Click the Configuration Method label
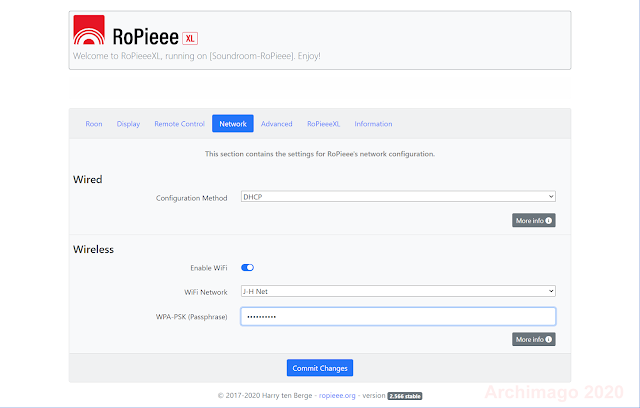This screenshot has width=640, height=408. pos(191,198)
